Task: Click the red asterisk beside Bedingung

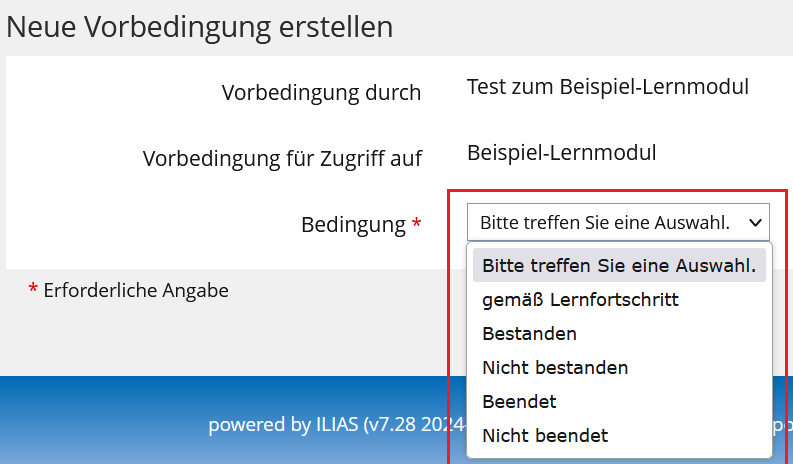Action: pos(416,224)
